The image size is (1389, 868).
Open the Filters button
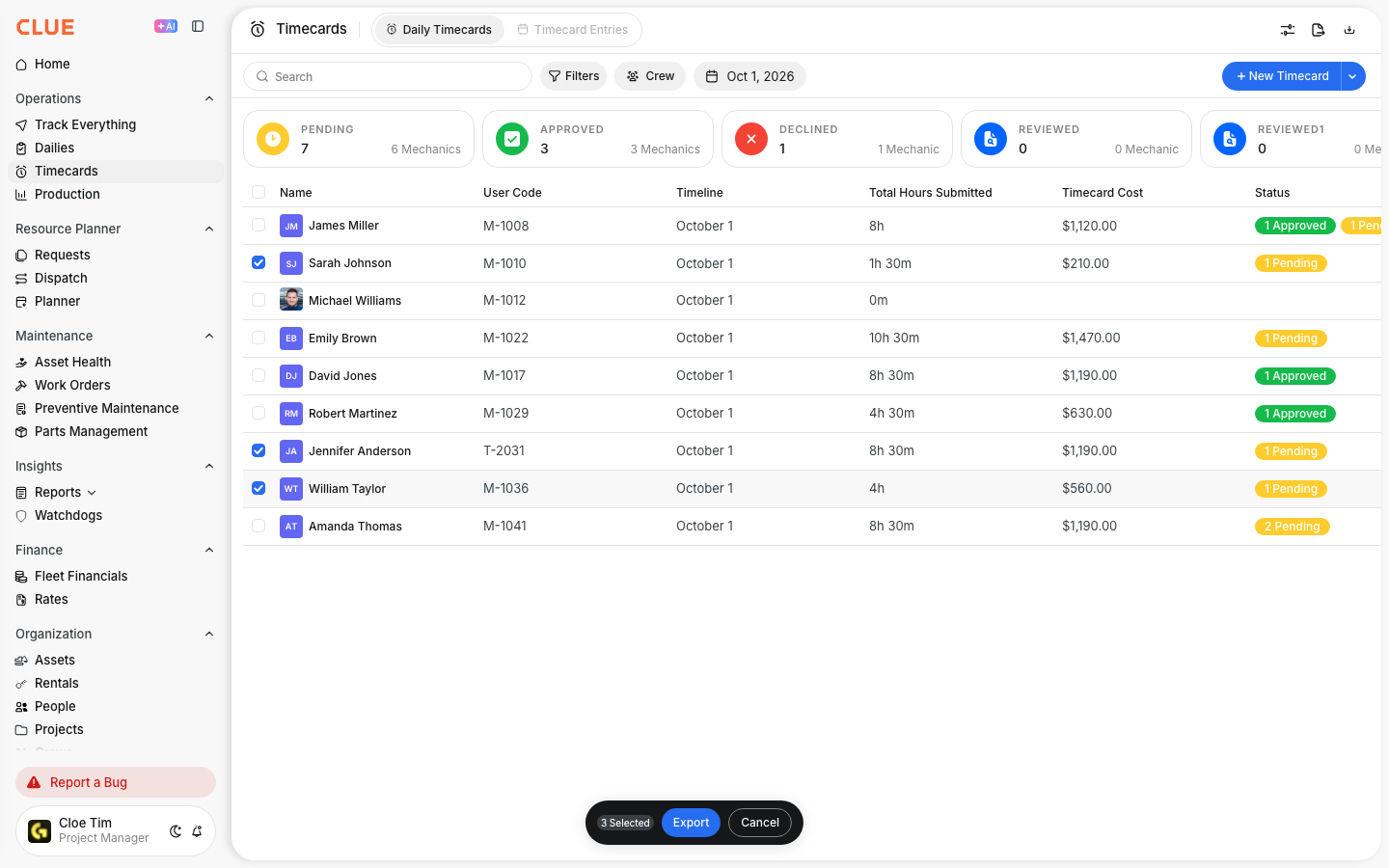pyautogui.click(x=573, y=76)
